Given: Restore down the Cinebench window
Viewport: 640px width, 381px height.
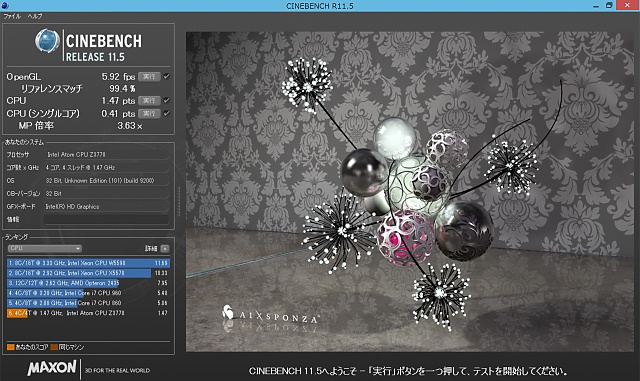Looking at the screenshot, I should pos(609,5).
